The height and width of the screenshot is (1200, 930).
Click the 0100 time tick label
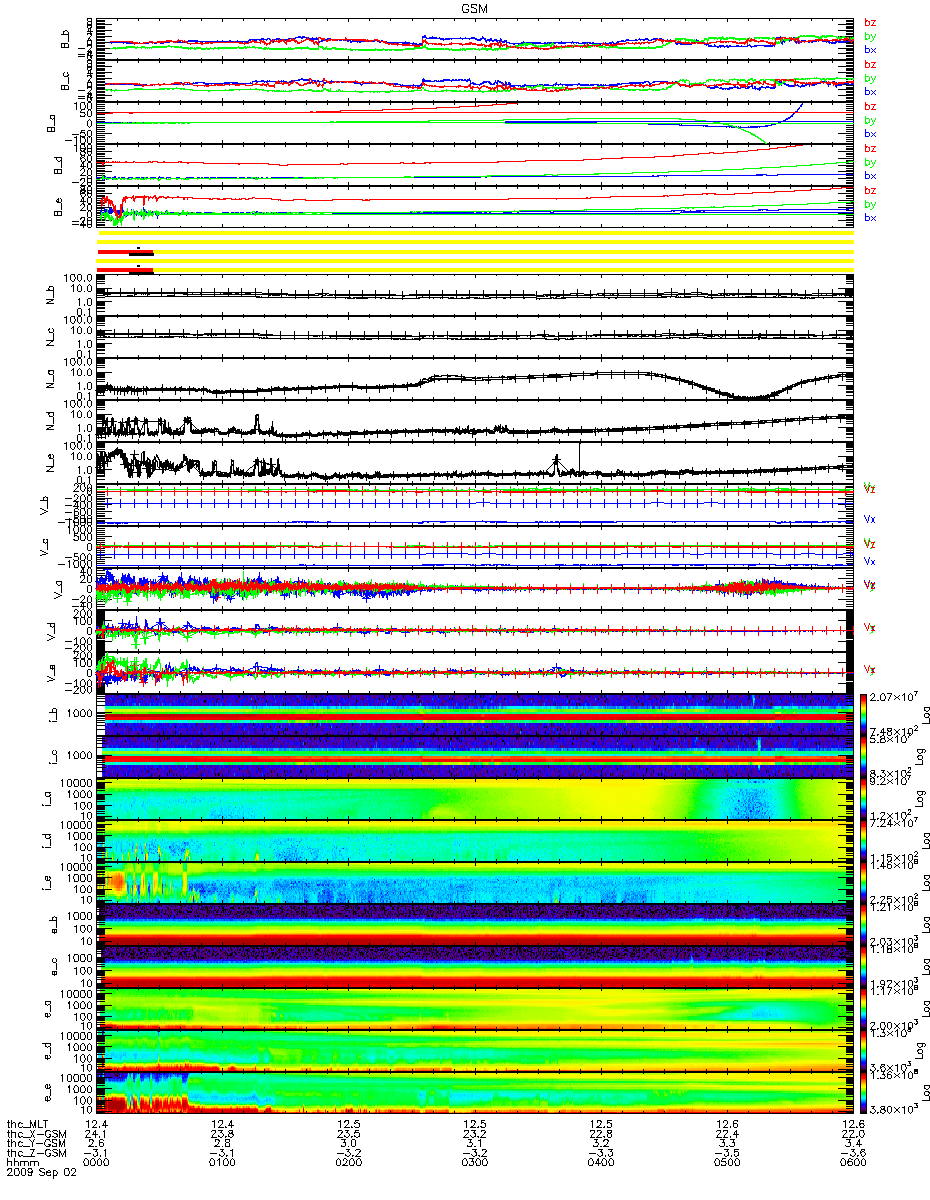pyautogui.click(x=221, y=1162)
